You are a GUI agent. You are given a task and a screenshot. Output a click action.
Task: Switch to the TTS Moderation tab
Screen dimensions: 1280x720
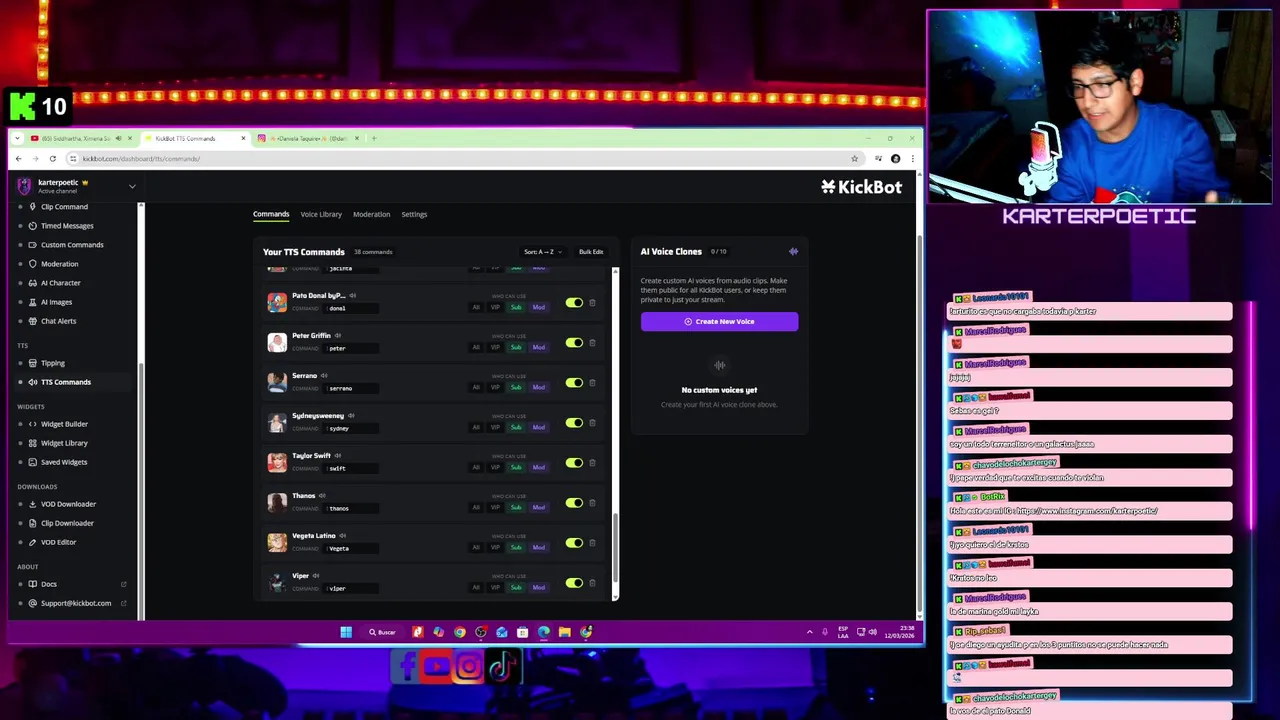coord(371,214)
